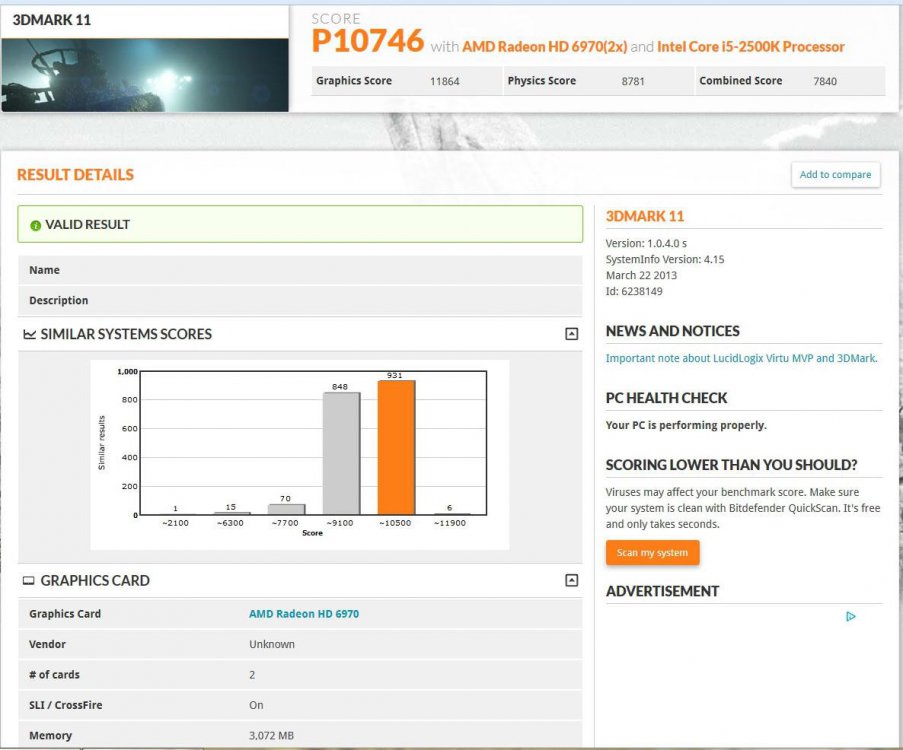Click the Intel Core i5-2500K Processor link
This screenshot has height=750, width=903.
(x=750, y=47)
